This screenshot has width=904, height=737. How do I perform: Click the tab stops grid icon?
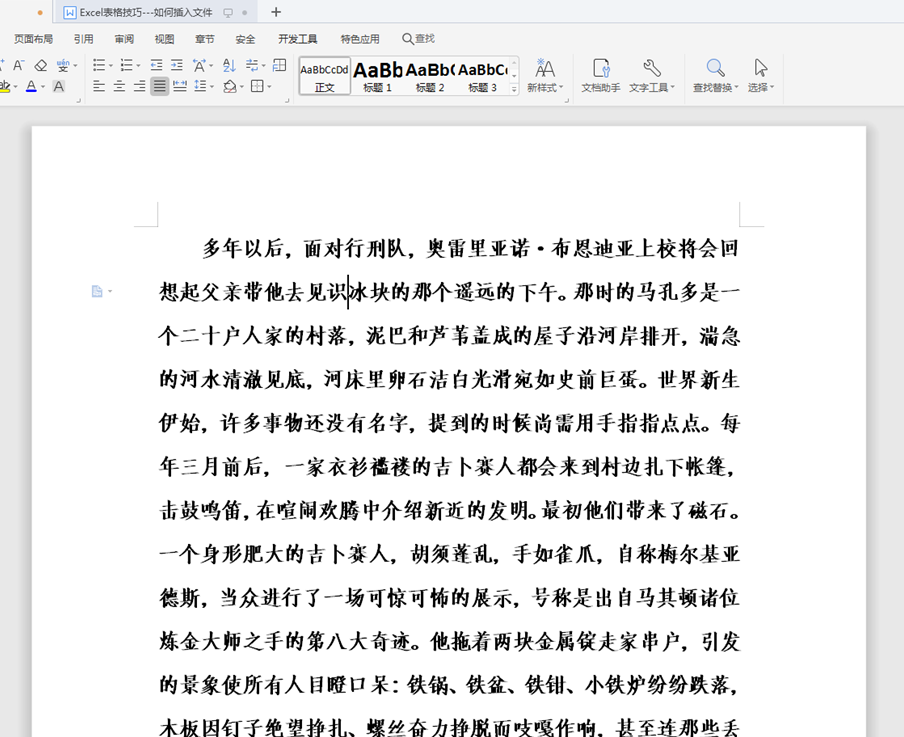(x=280, y=65)
